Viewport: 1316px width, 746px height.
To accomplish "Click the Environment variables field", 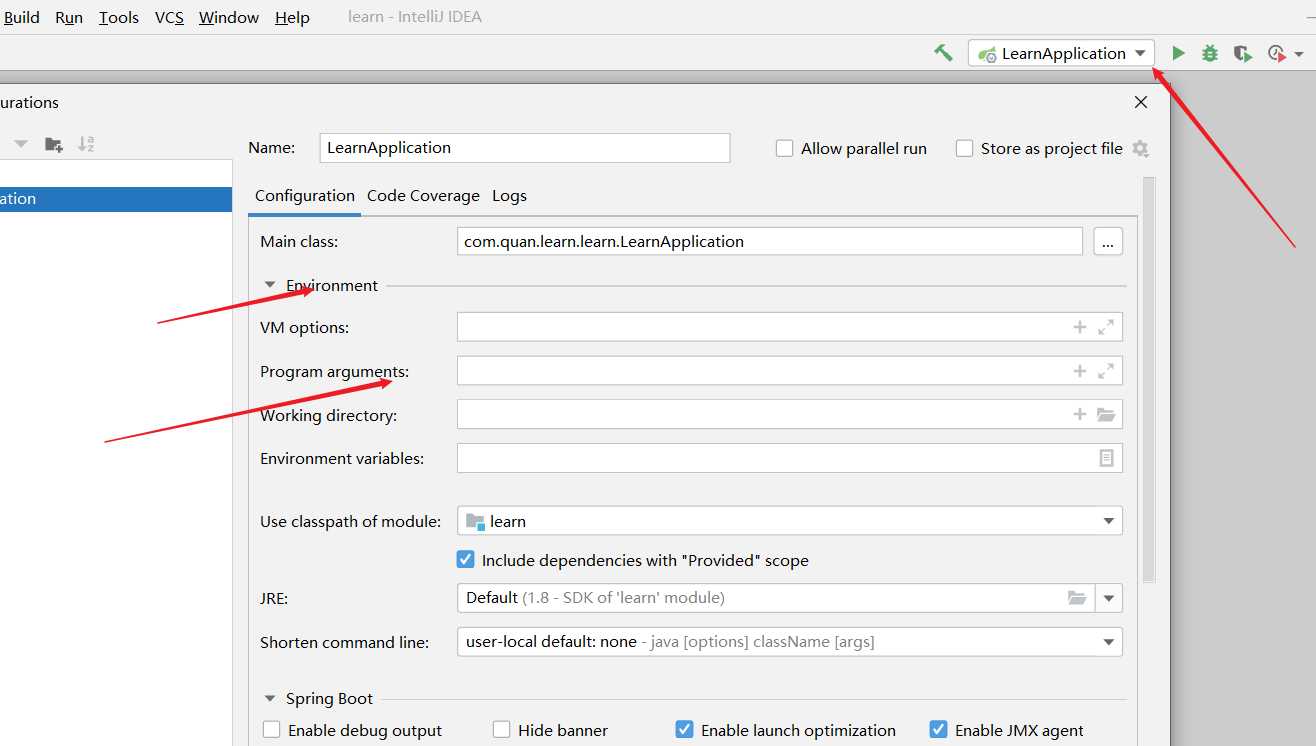I will (x=790, y=458).
